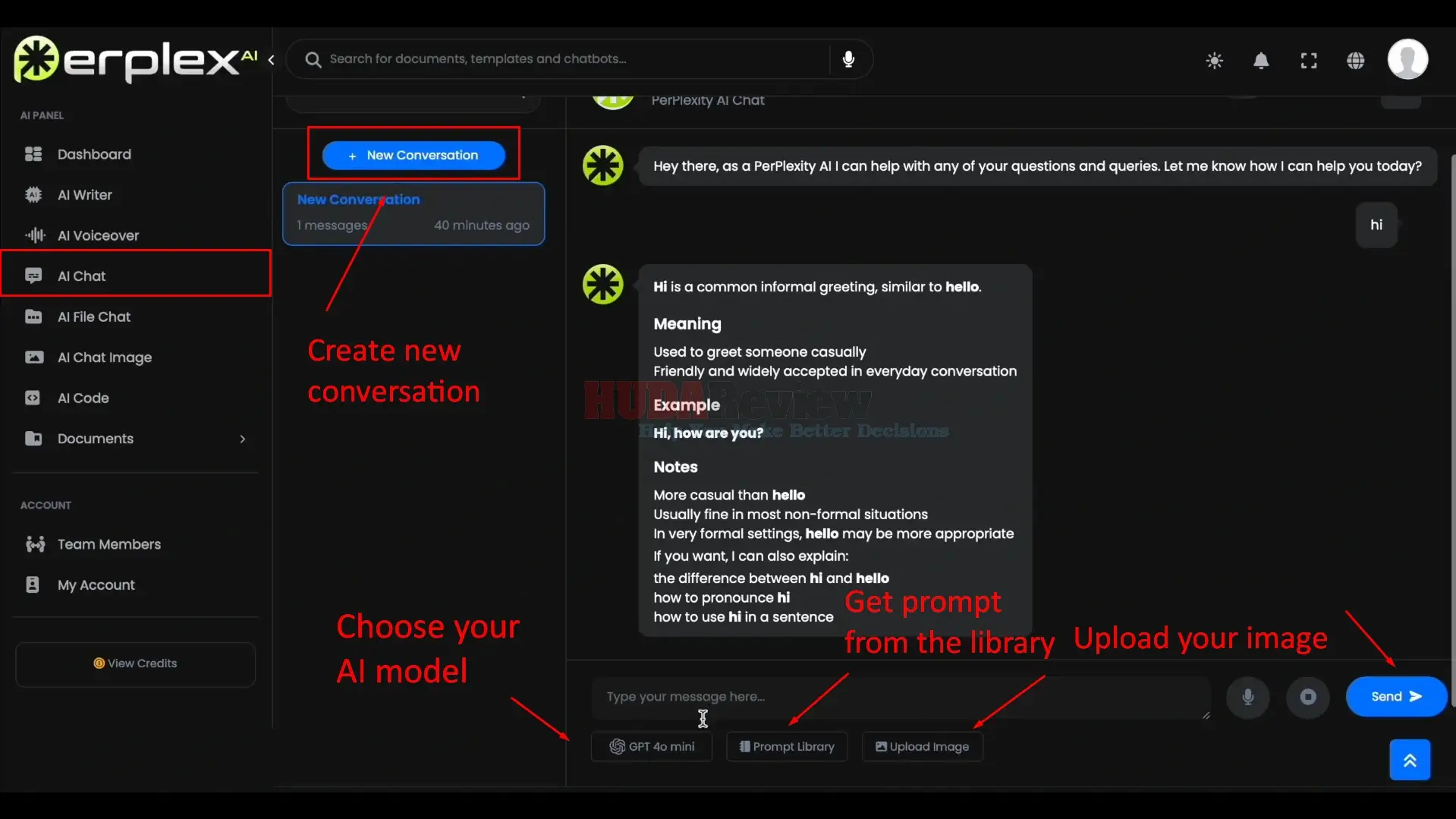
Task: Click the AI Chat Image picture icon
Action: (x=34, y=357)
